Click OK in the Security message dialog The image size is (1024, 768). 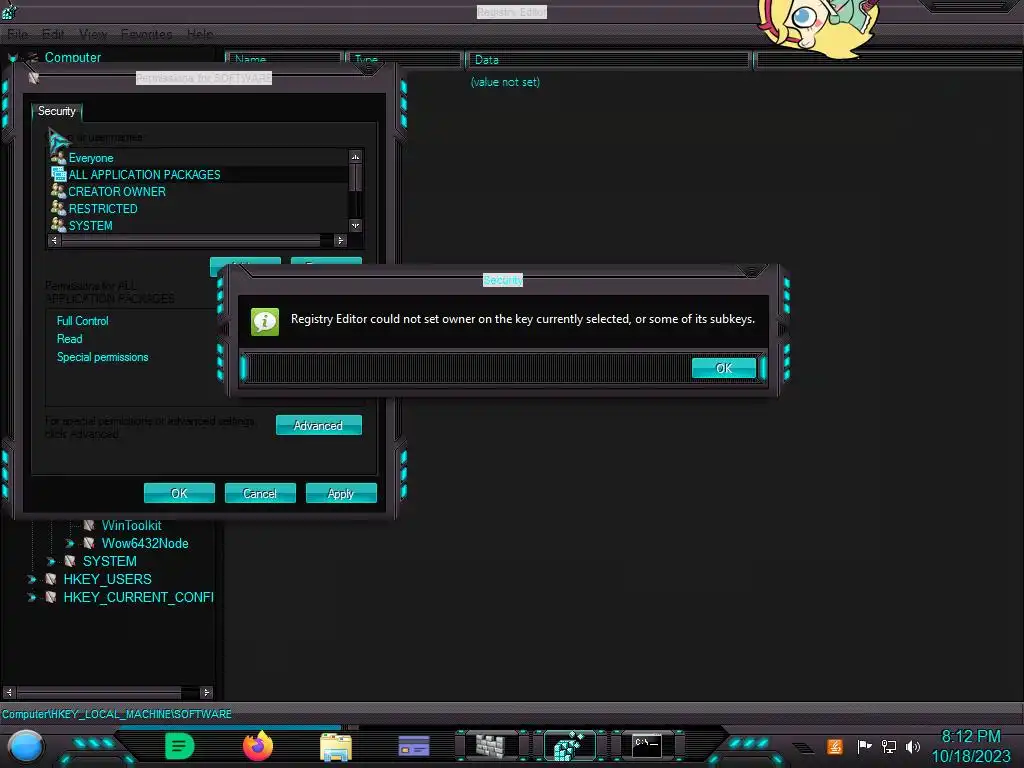724,368
